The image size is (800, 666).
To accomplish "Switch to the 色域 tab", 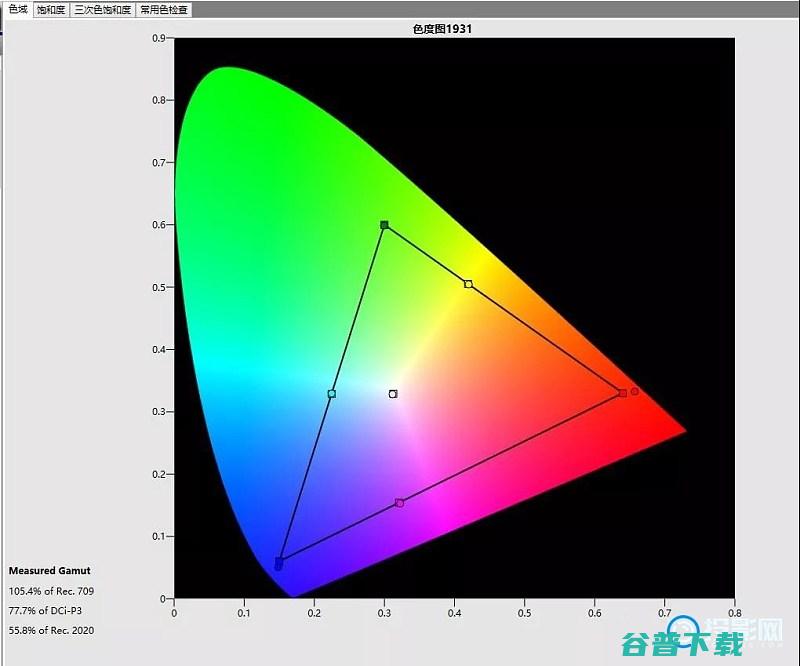I will click(18, 9).
